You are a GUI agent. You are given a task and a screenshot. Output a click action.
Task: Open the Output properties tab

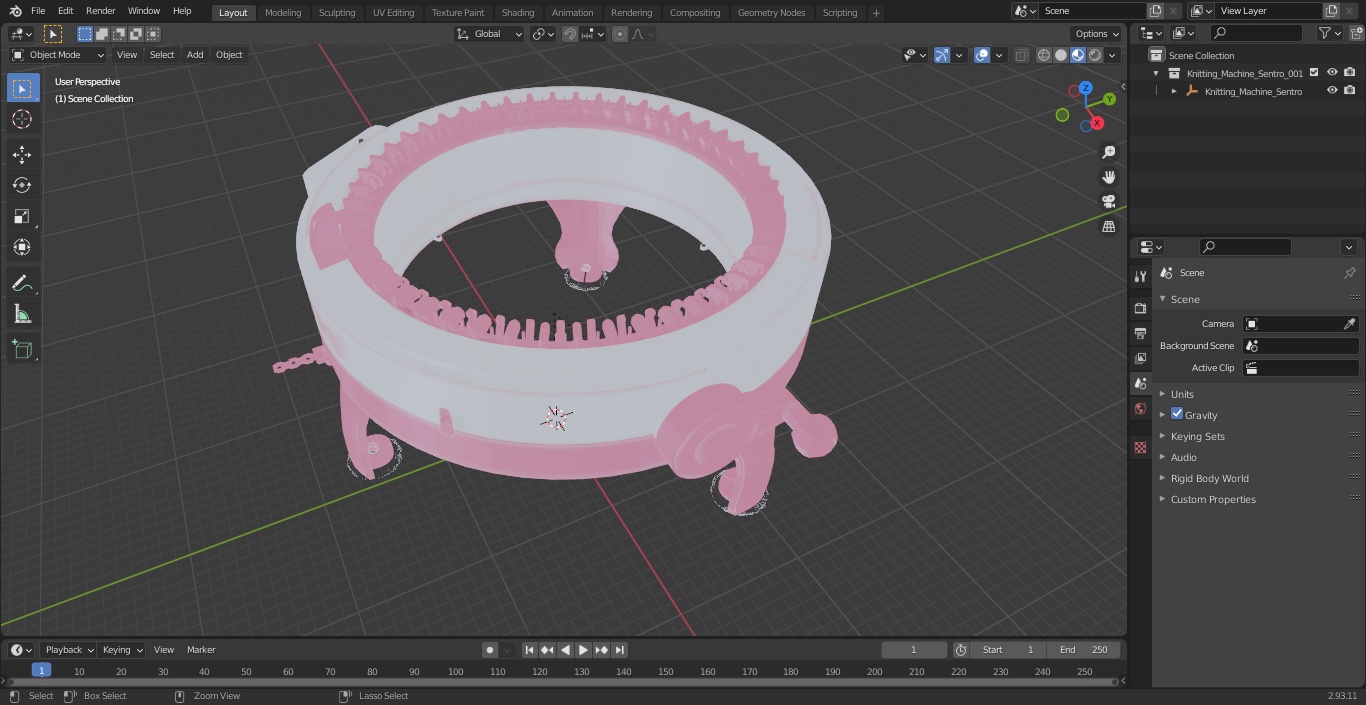coord(1140,333)
